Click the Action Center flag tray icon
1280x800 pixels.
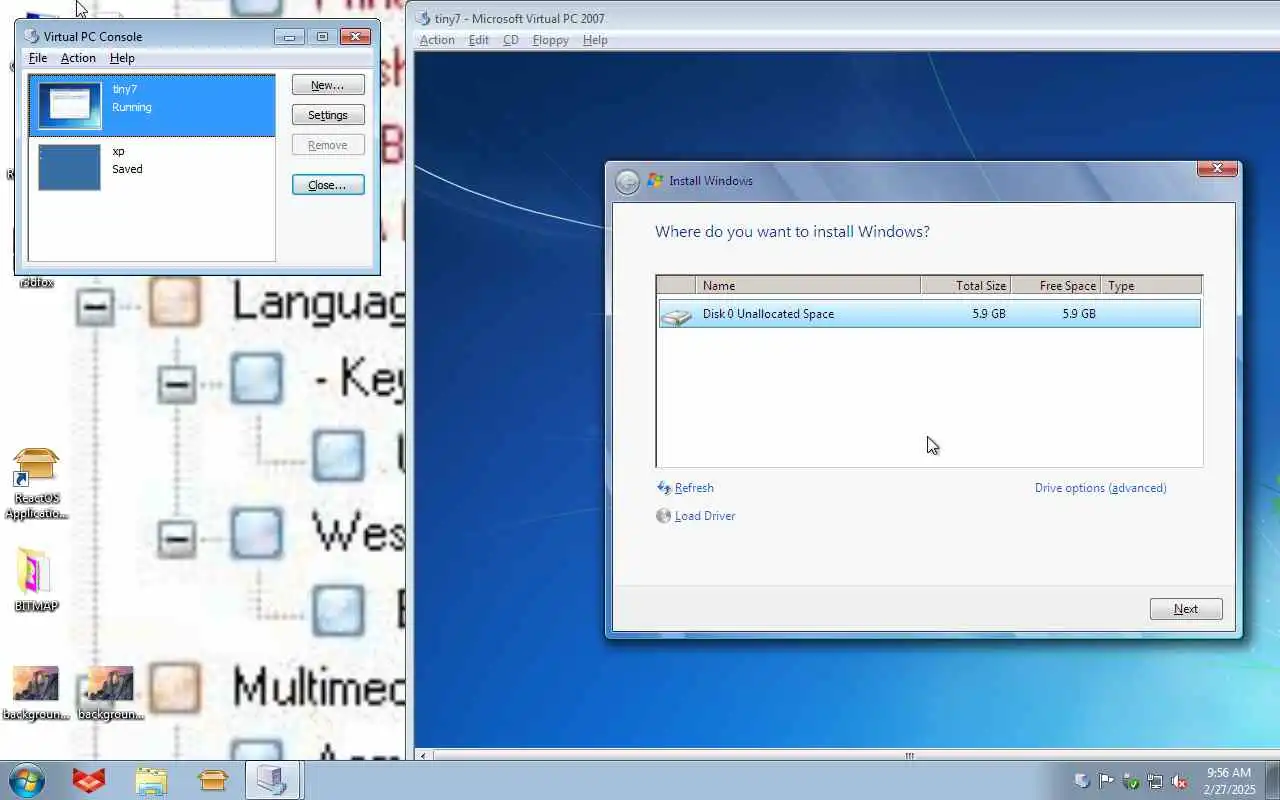click(1106, 781)
